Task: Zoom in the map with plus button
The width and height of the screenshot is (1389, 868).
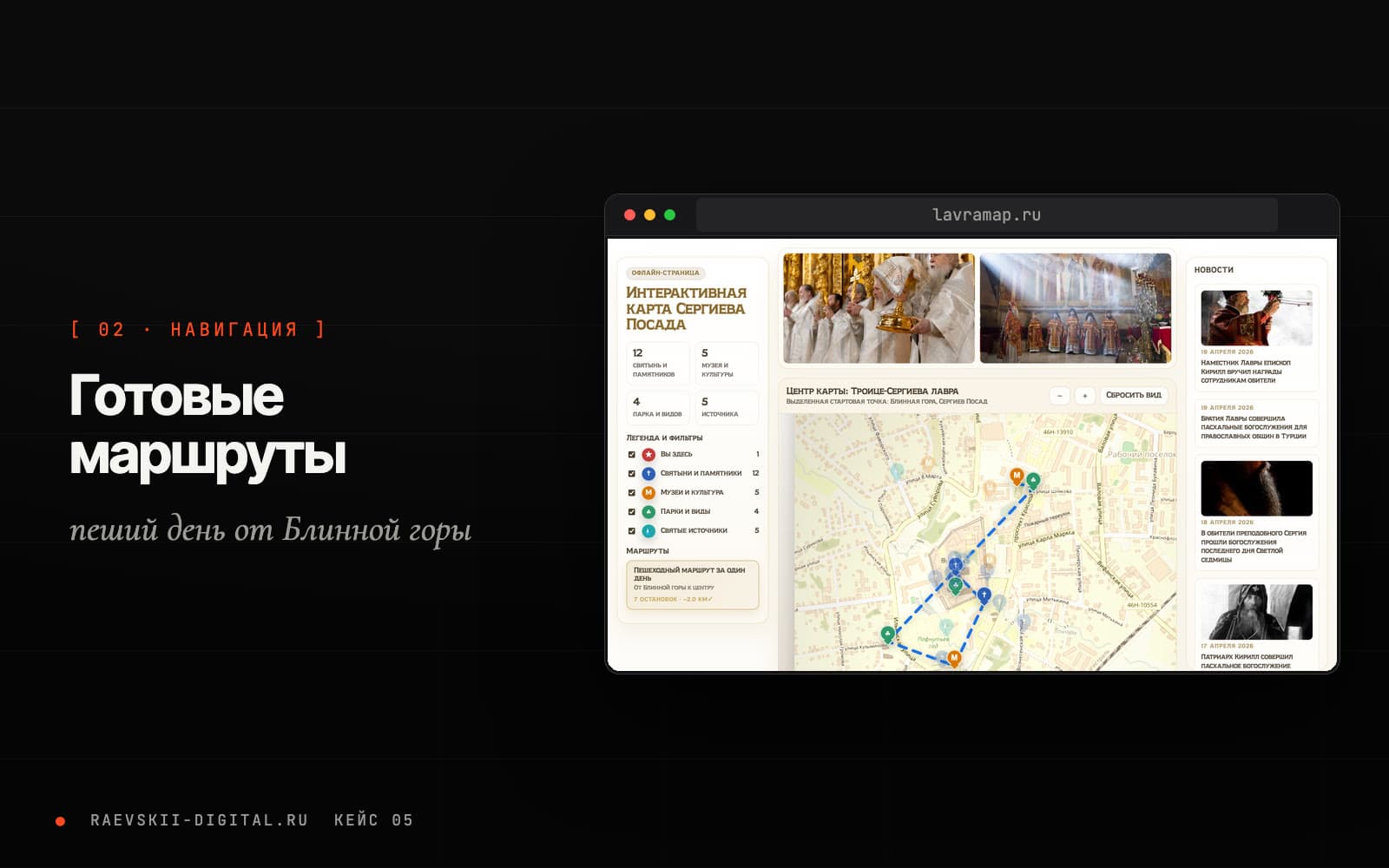Action: (1084, 396)
